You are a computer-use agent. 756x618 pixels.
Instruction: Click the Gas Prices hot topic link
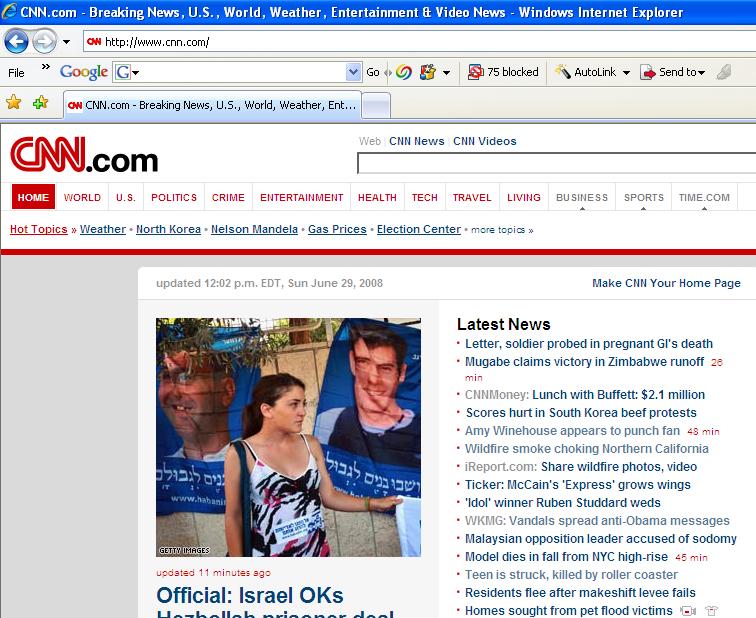click(x=337, y=229)
